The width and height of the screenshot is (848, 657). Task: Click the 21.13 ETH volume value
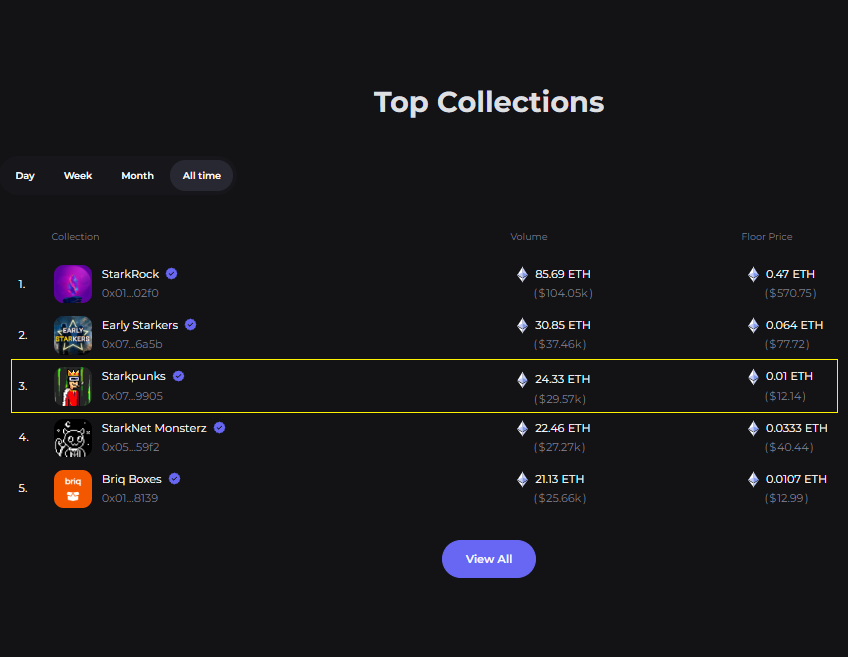click(559, 479)
